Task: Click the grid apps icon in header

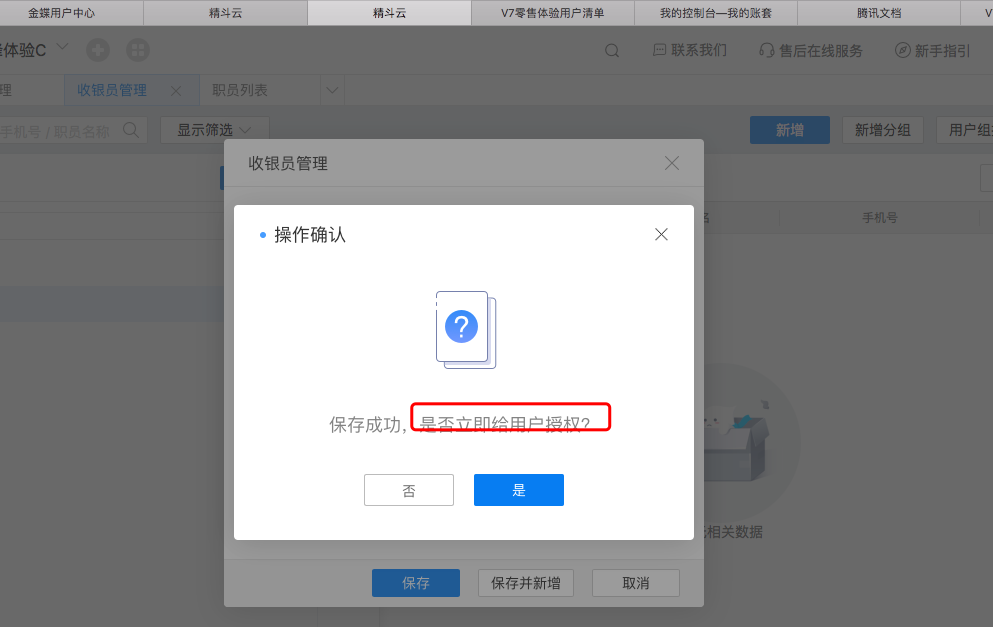Action: pos(137,50)
